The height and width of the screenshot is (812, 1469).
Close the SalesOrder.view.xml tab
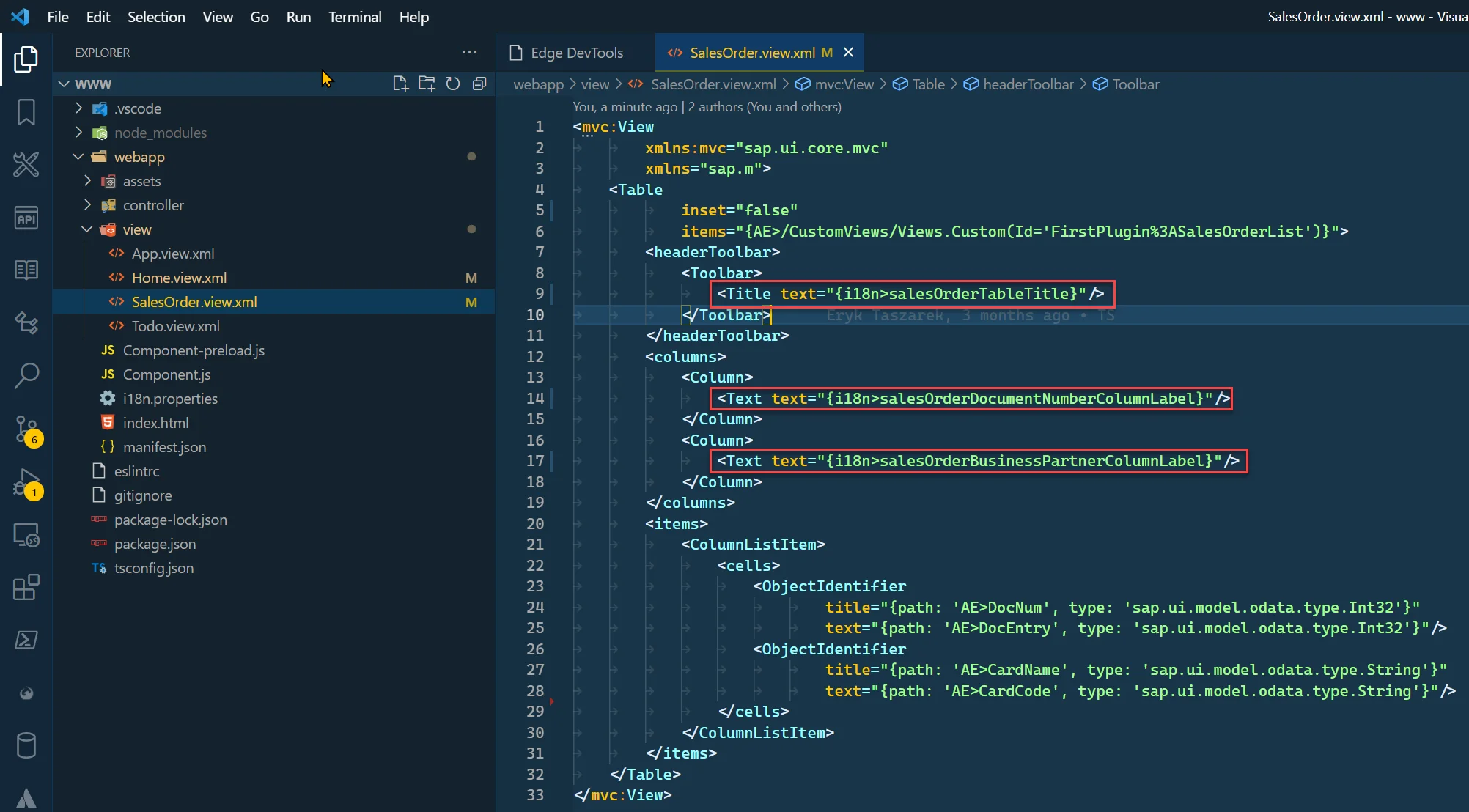[x=848, y=53]
